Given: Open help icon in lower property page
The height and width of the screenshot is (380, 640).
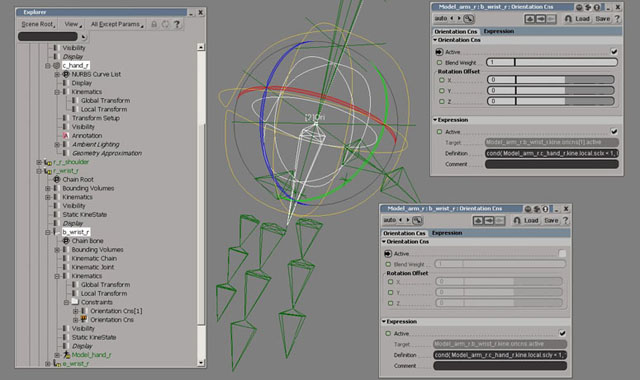Looking at the screenshot, I should pos(565,220).
